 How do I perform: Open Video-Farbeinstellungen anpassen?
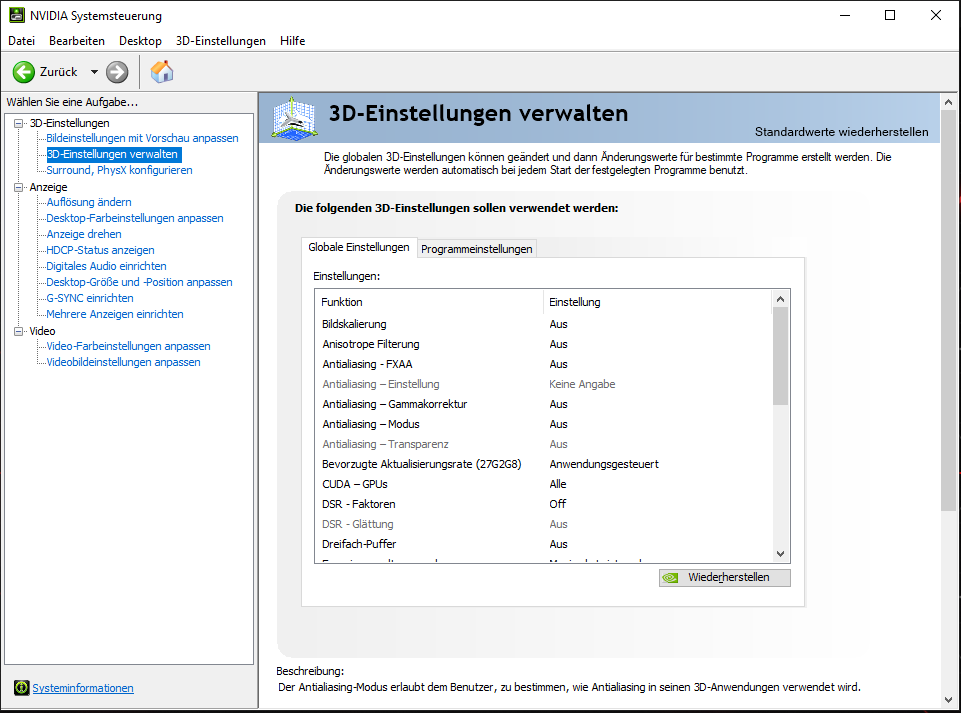pos(129,346)
